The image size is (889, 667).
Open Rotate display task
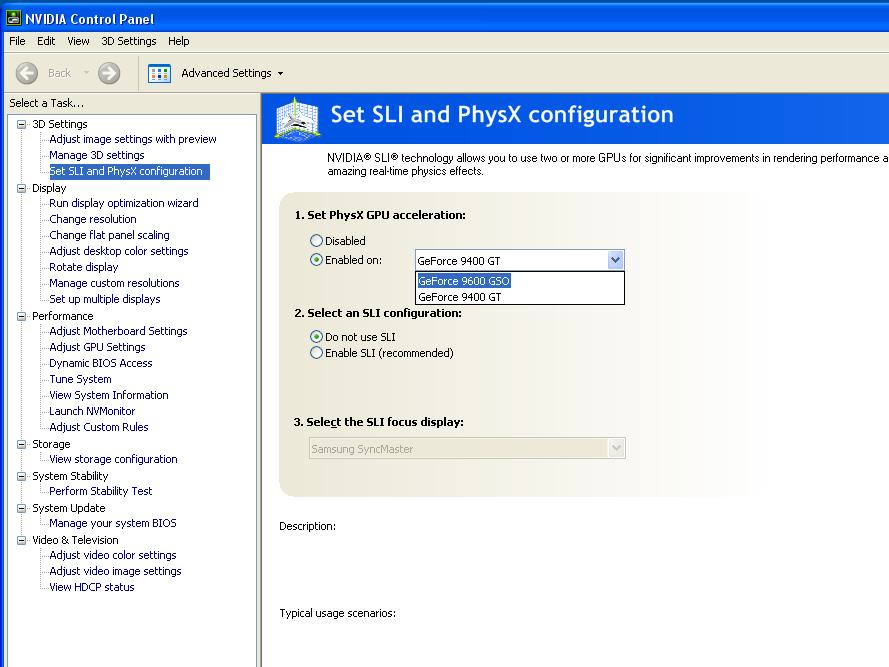click(x=83, y=267)
